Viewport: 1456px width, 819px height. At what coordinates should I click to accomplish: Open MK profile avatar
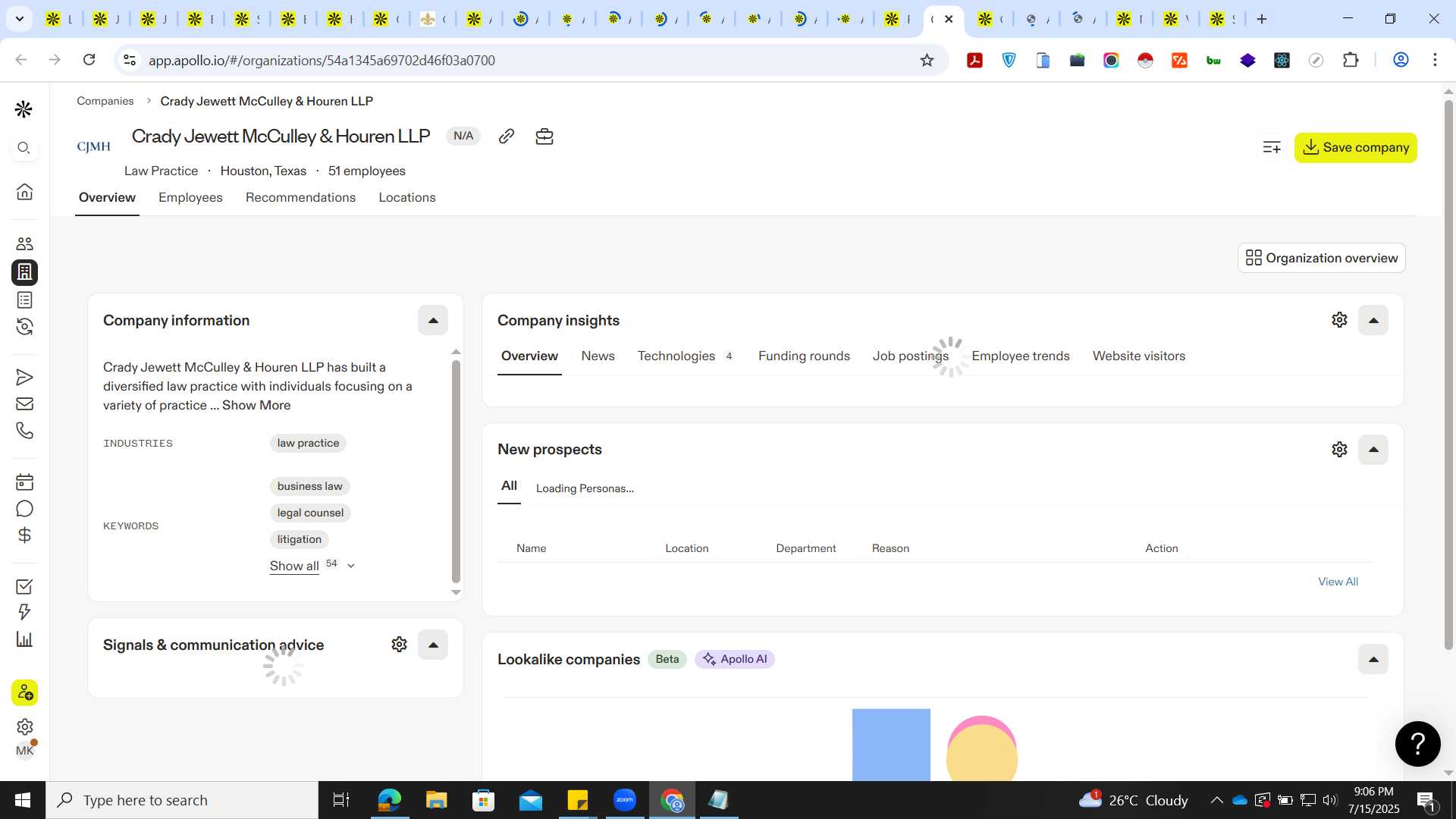click(25, 751)
